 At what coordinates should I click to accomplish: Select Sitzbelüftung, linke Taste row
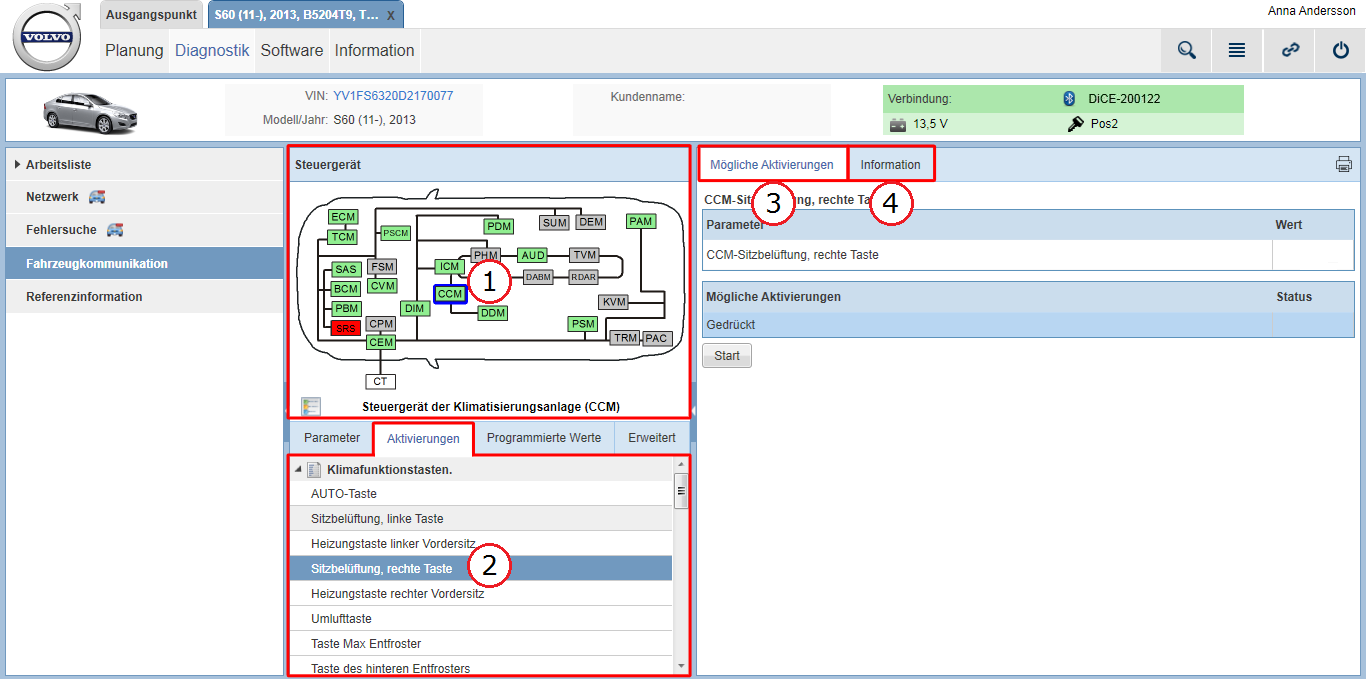pyautogui.click(x=481, y=519)
